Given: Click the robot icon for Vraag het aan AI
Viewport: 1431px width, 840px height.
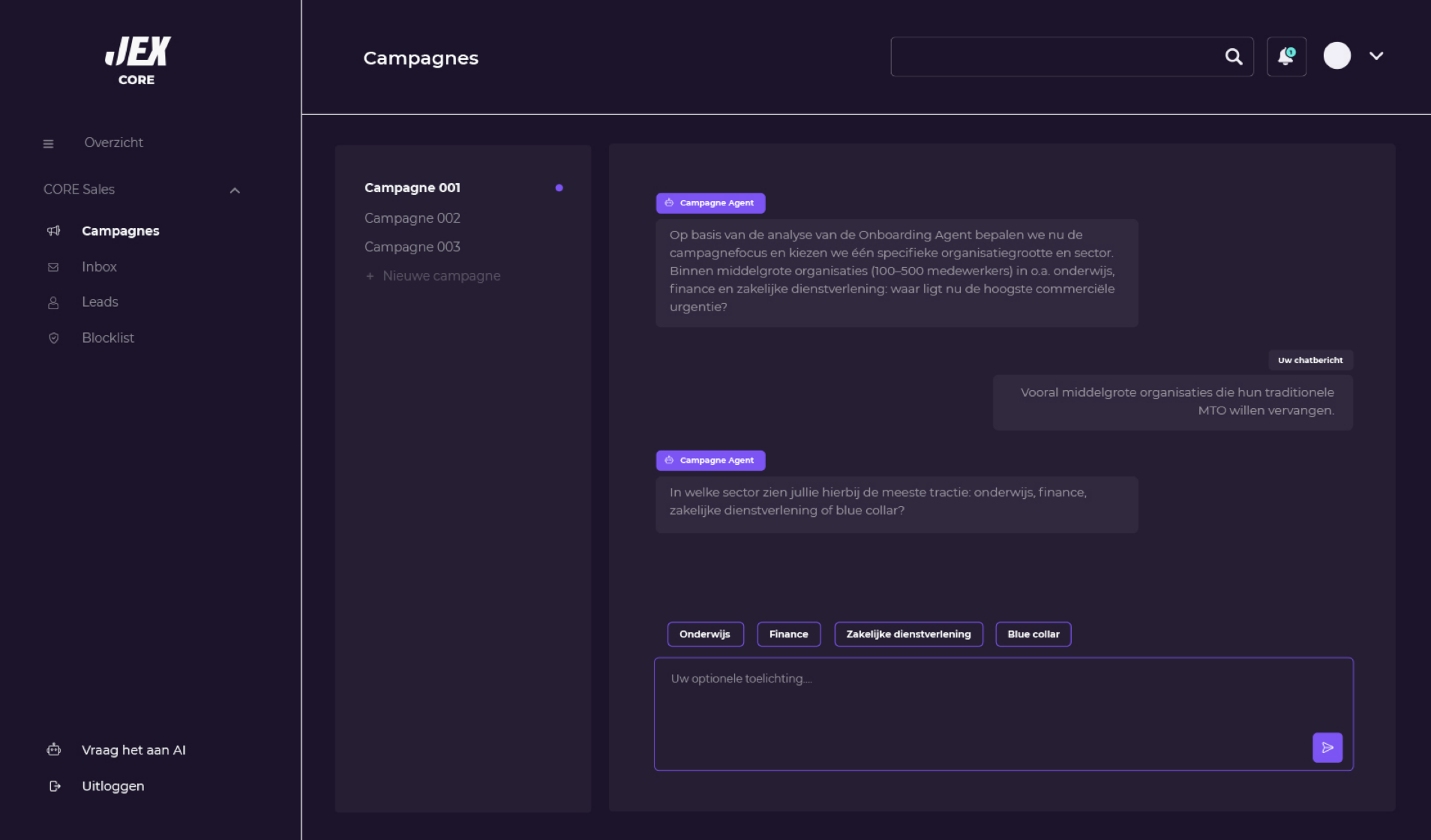Looking at the screenshot, I should 53,749.
